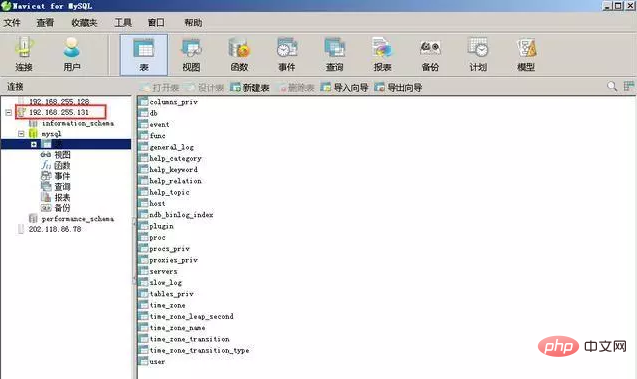
Task: Select 视图 node under mysql
Action: 62,155
